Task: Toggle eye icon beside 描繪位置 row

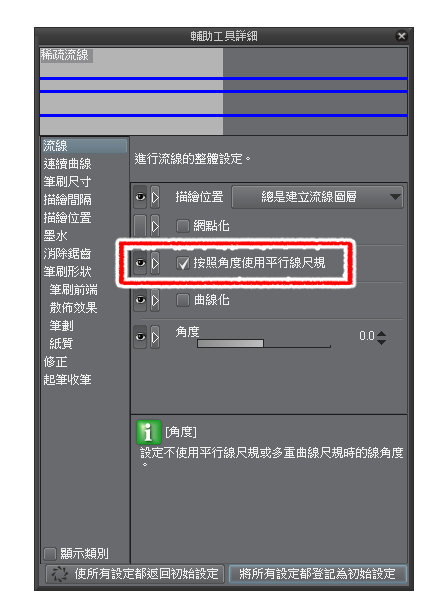Action: pos(140,197)
